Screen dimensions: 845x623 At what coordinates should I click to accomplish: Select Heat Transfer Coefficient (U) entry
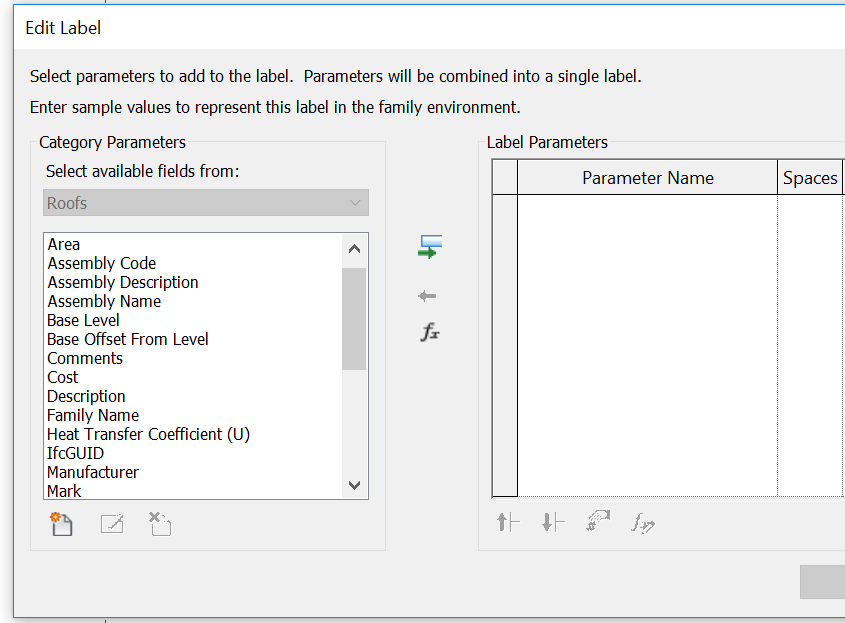(x=148, y=434)
